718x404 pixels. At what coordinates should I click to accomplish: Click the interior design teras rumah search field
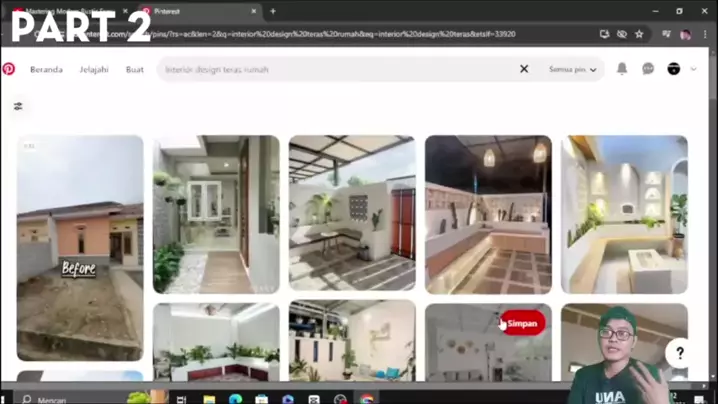(340, 70)
